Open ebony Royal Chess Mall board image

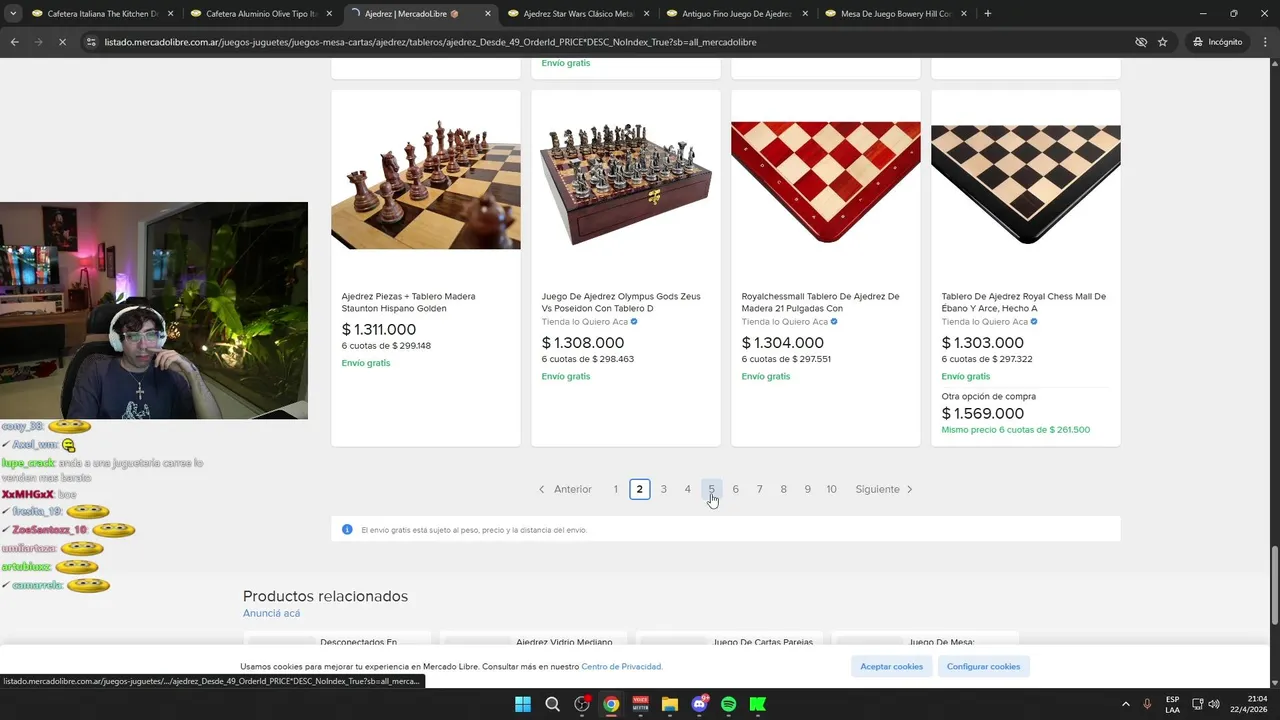[x=1026, y=184]
